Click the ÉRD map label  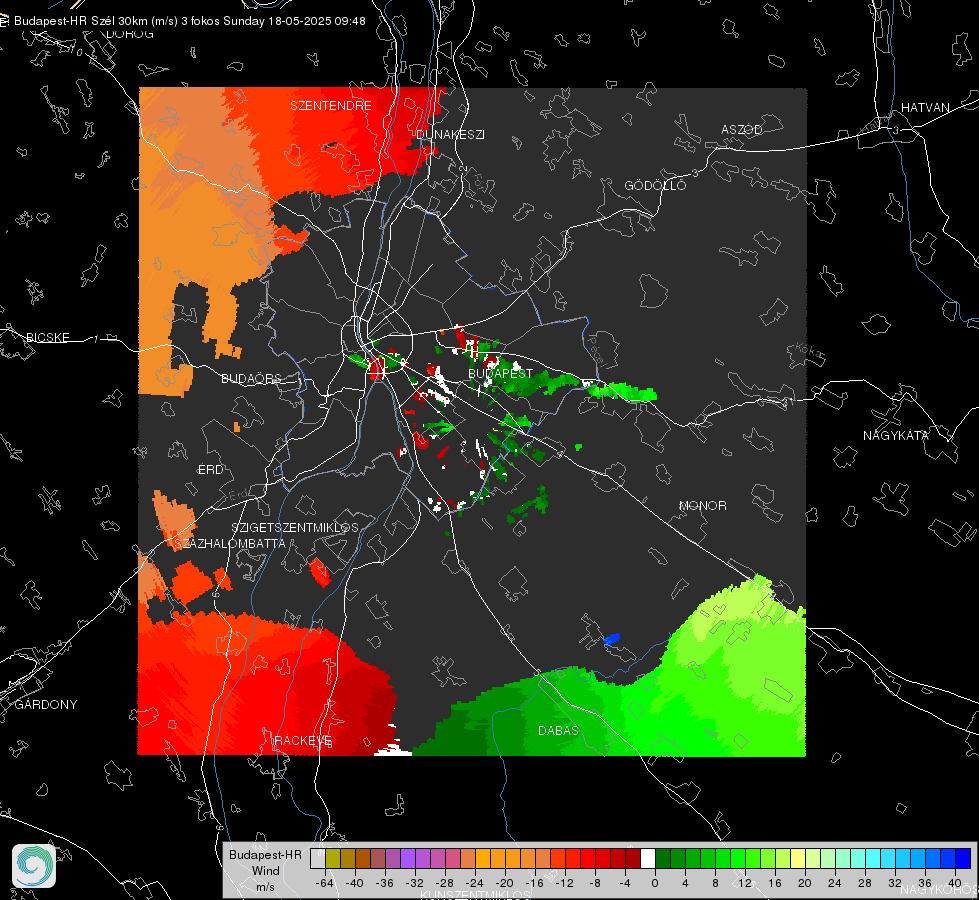pos(210,470)
